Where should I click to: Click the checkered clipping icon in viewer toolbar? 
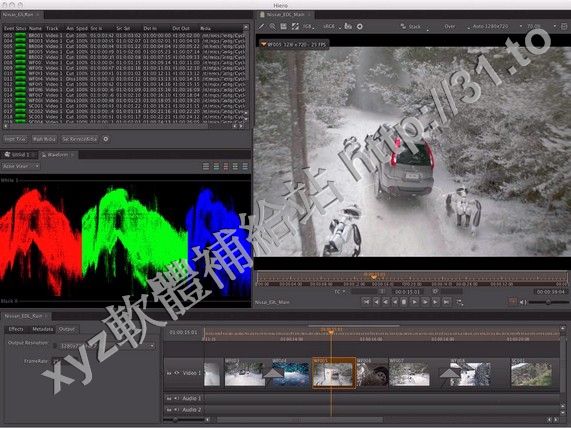295,26
